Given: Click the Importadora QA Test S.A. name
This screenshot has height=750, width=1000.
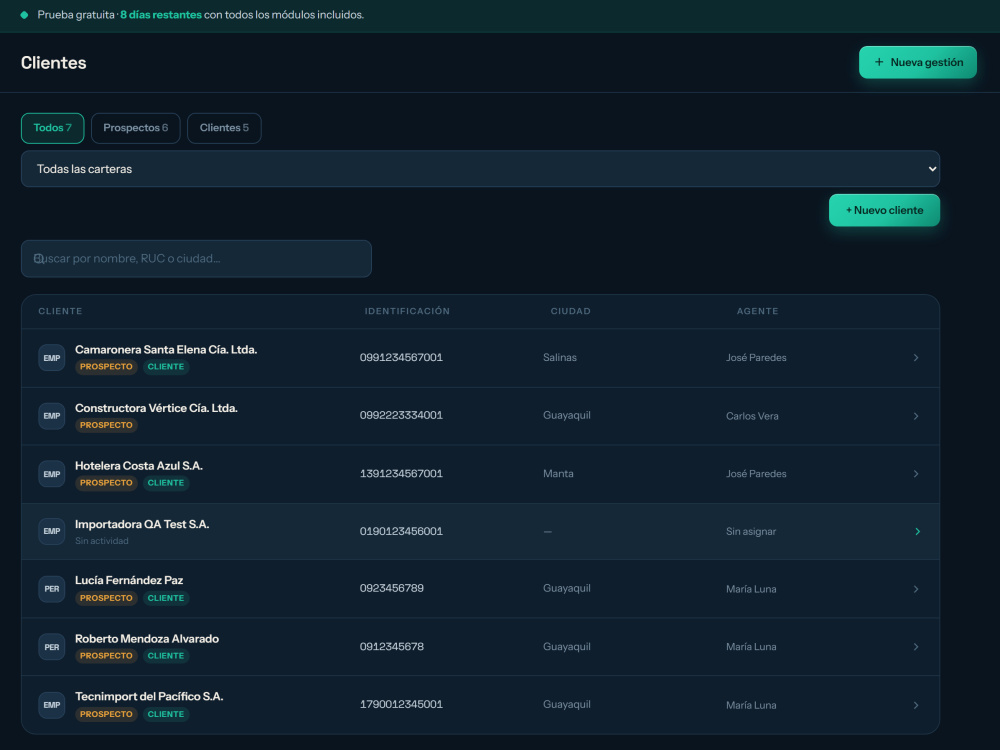Looking at the screenshot, I should click(142, 524).
